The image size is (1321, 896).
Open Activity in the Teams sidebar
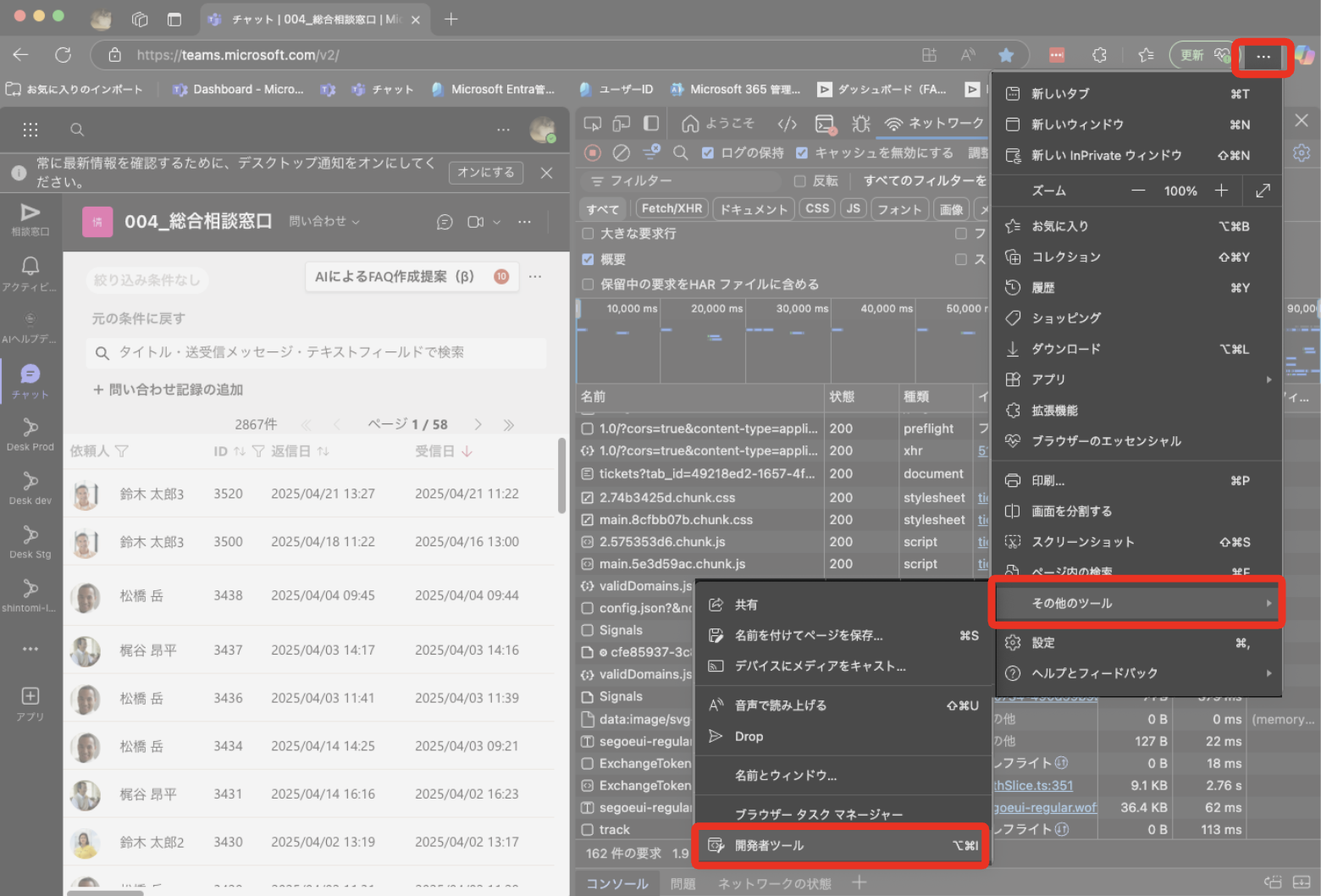point(30,274)
